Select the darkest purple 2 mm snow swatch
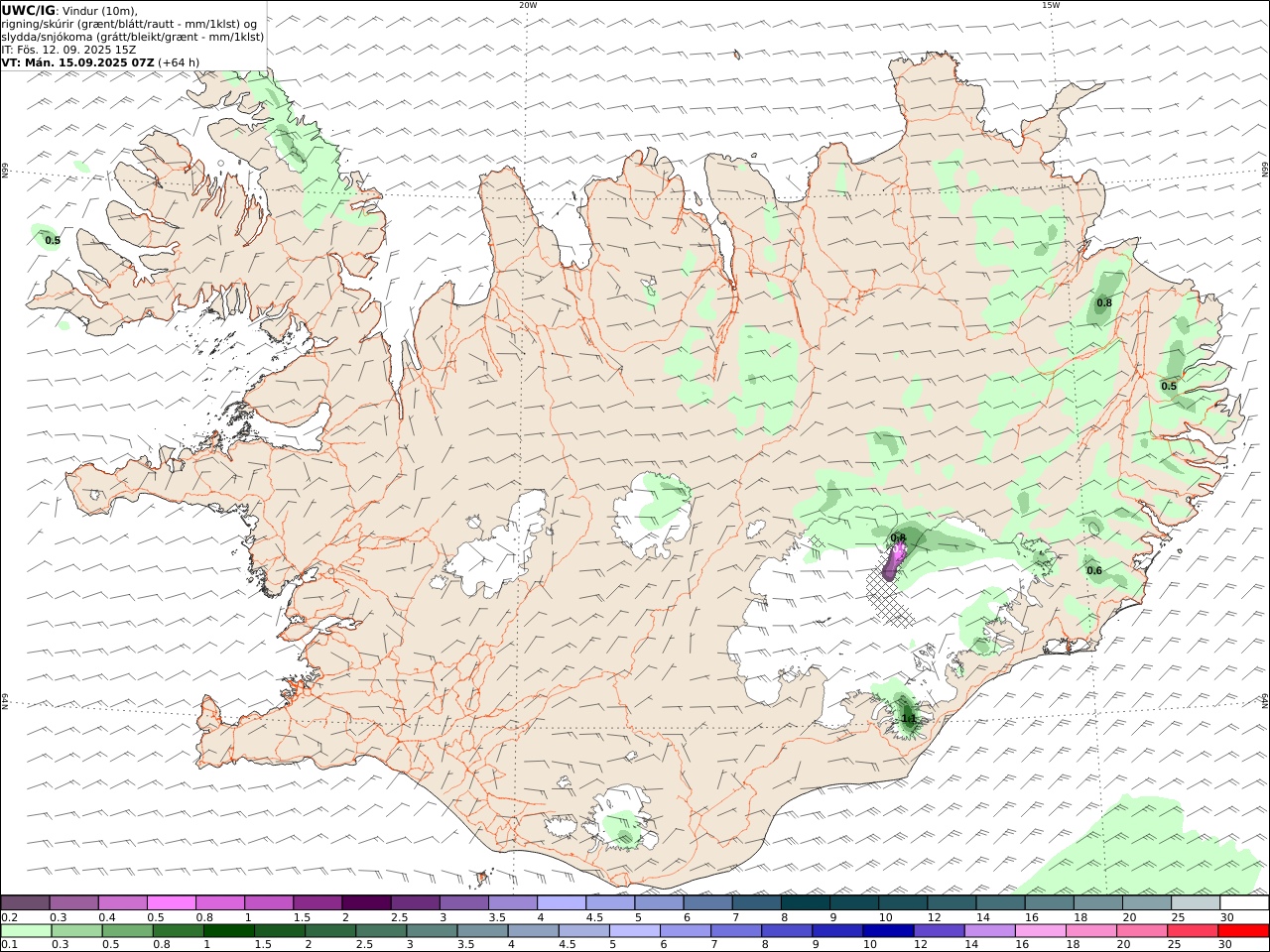The width and height of the screenshot is (1270, 952). click(x=366, y=902)
